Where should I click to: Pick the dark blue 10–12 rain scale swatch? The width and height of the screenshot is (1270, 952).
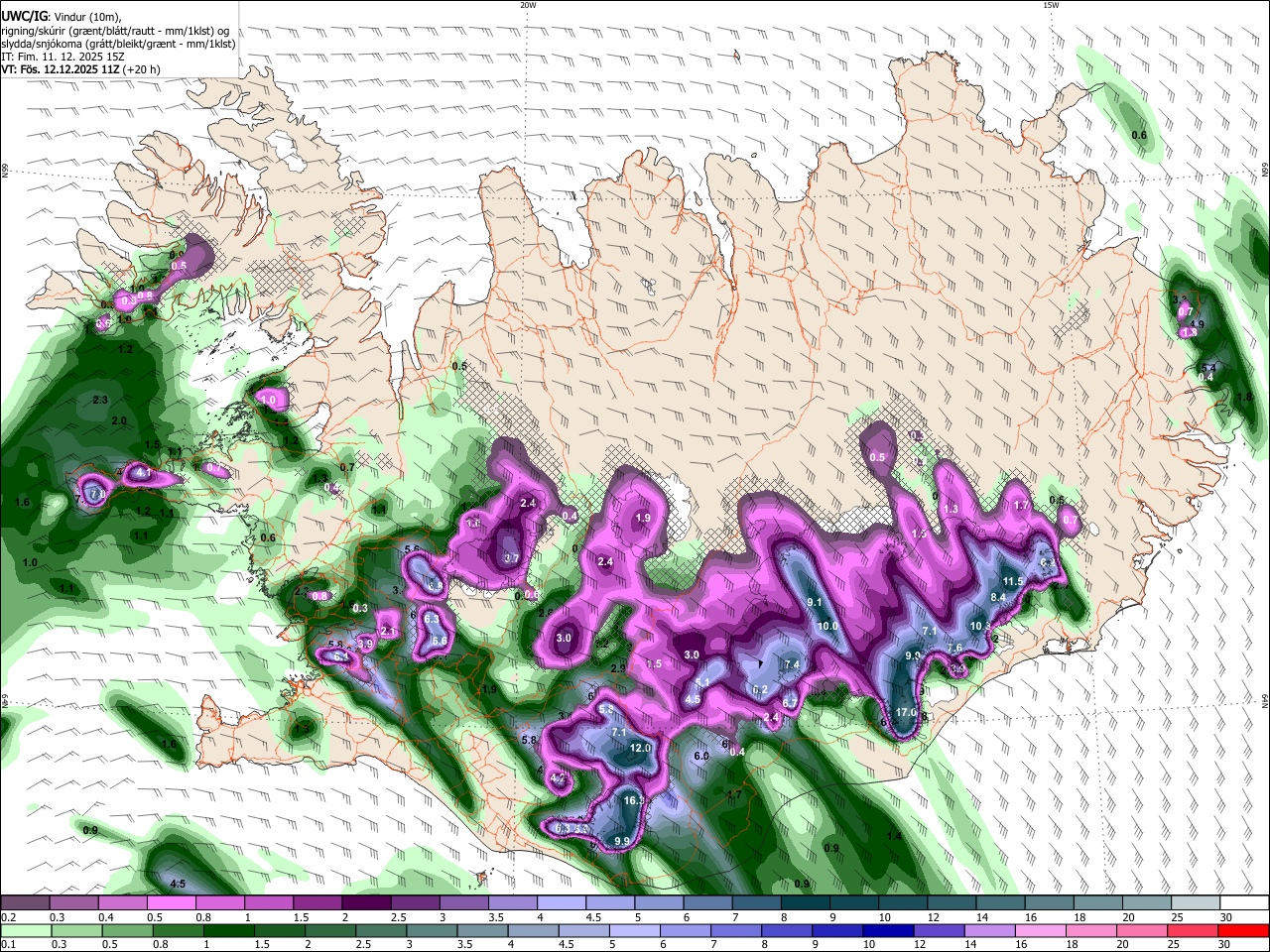click(887, 930)
